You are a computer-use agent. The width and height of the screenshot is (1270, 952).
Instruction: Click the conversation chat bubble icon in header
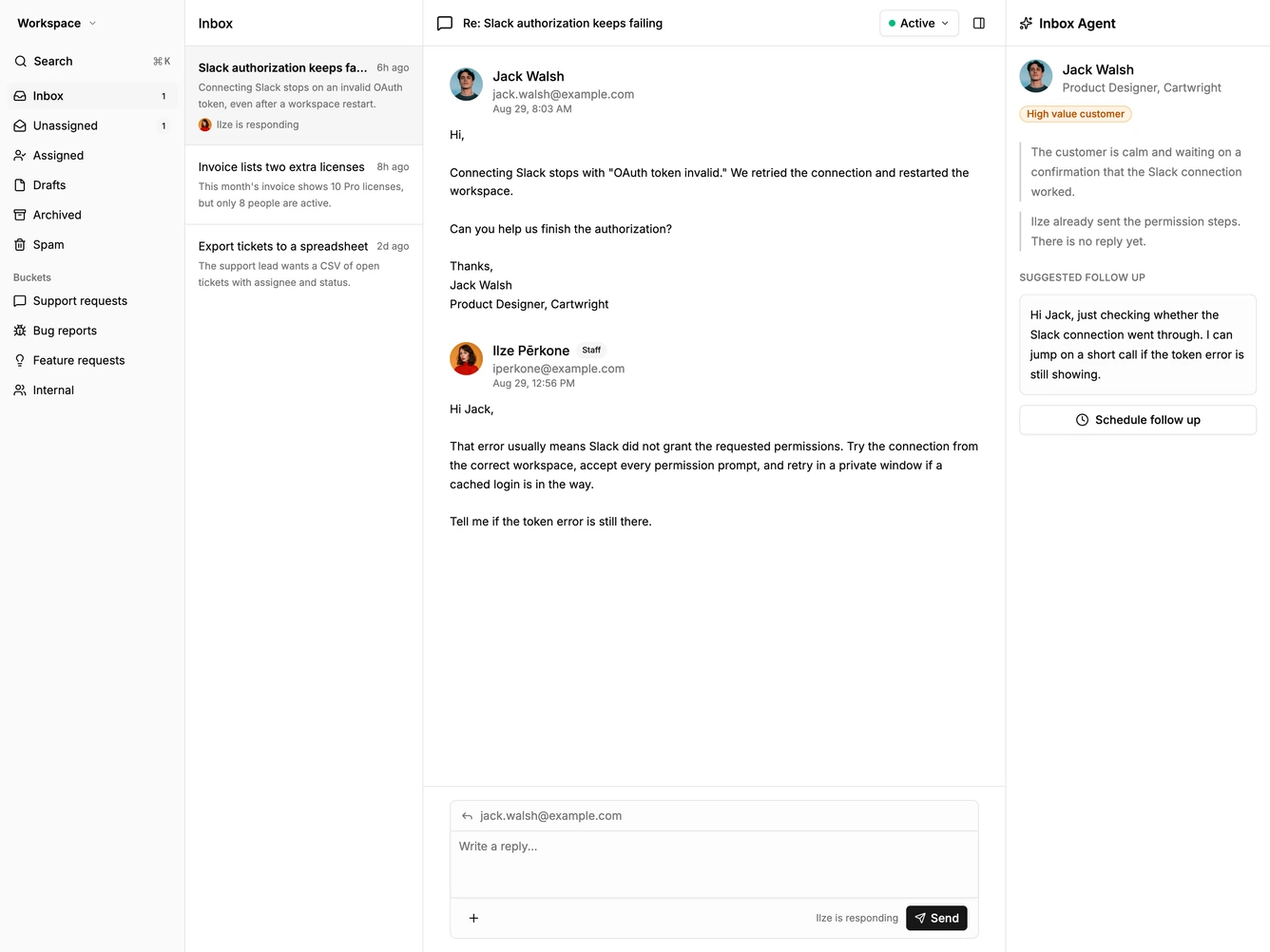click(x=444, y=23)
